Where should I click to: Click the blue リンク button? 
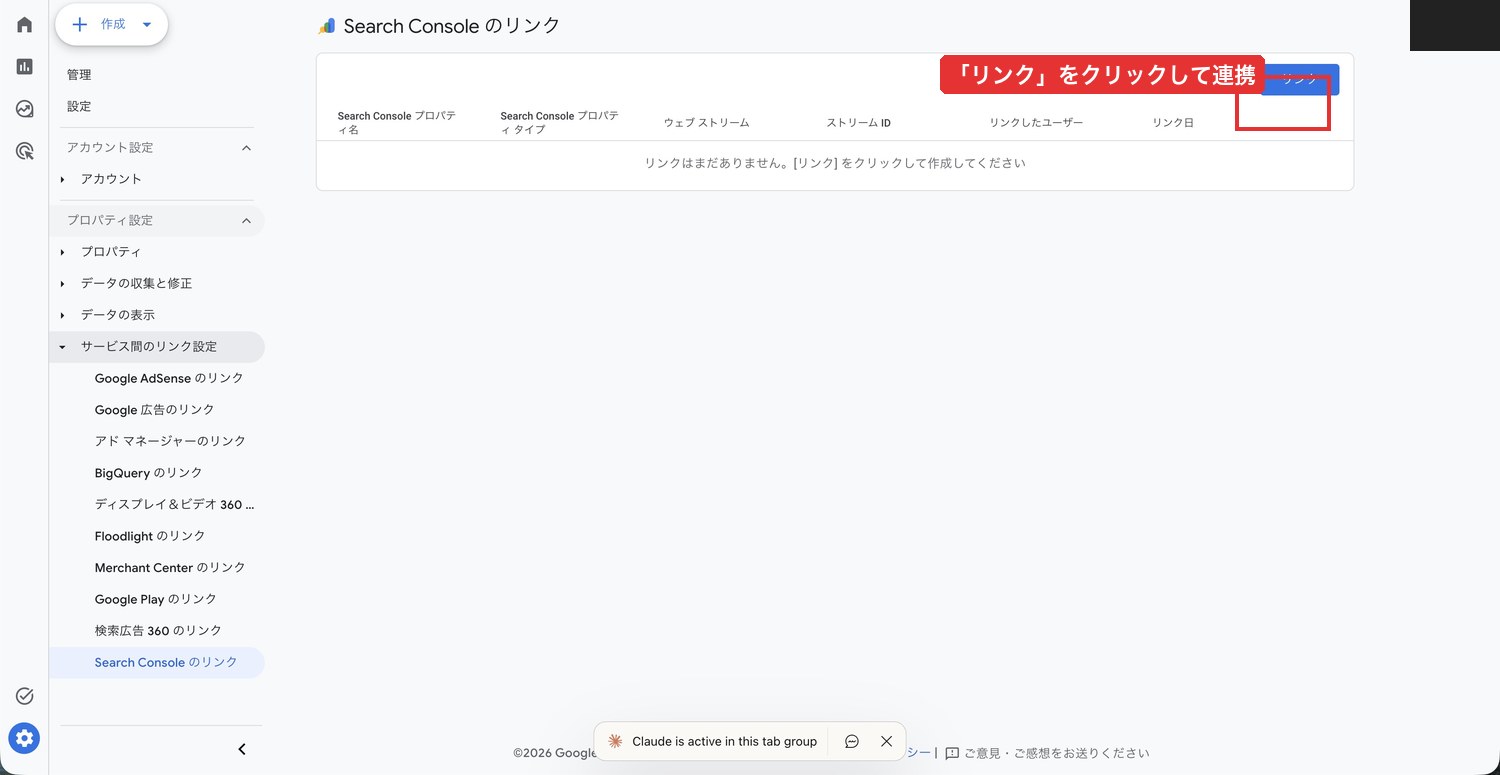1300,80
